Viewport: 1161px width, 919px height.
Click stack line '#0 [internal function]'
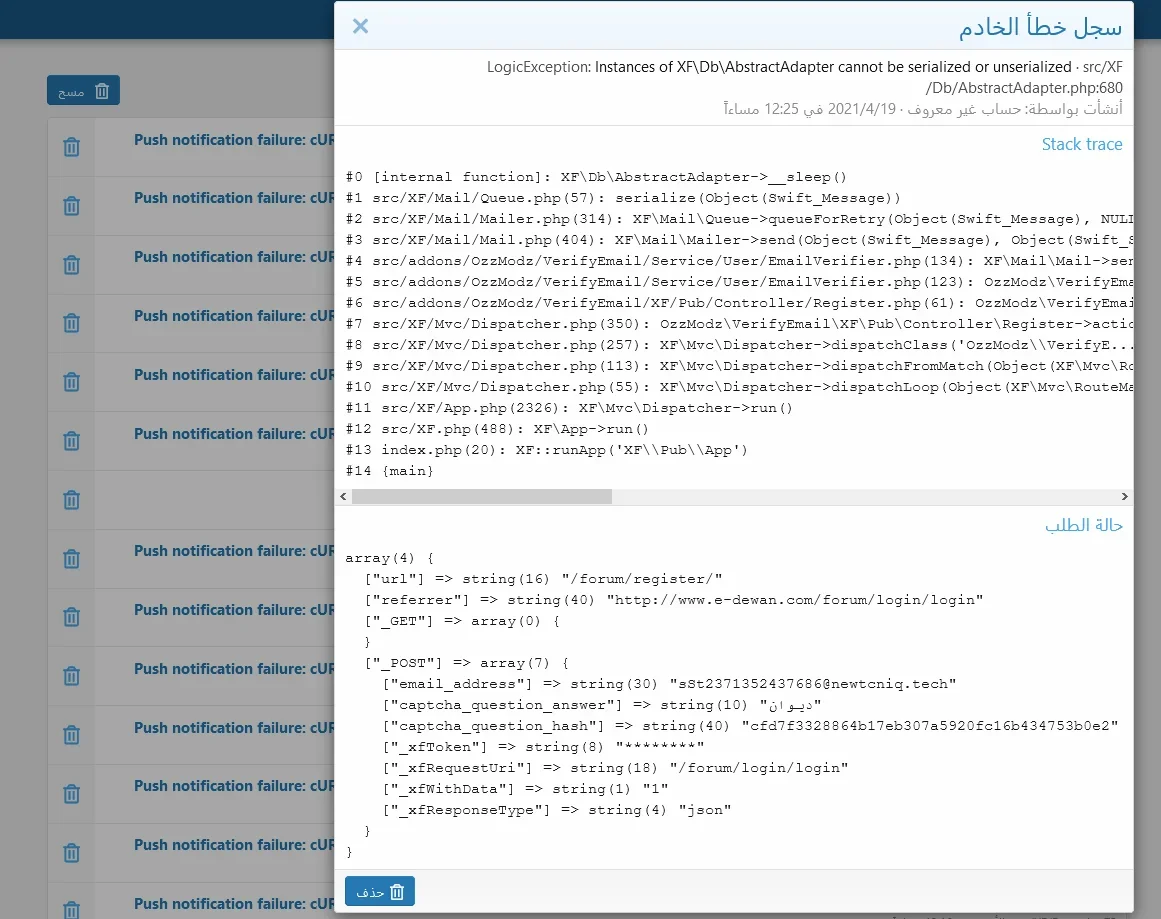coord(596,177)
